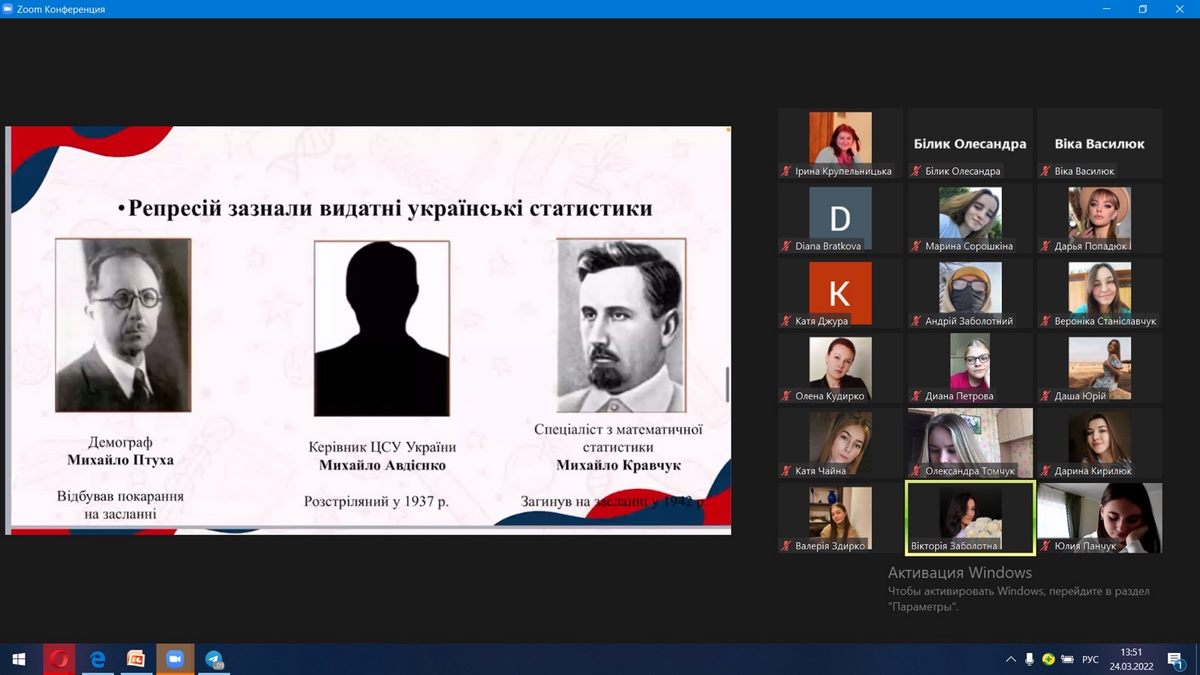The height and width of the screenshot is (675, 1200).
Task: Click Катя Джура's orange K avatar
Action: [x=840, y=293]
